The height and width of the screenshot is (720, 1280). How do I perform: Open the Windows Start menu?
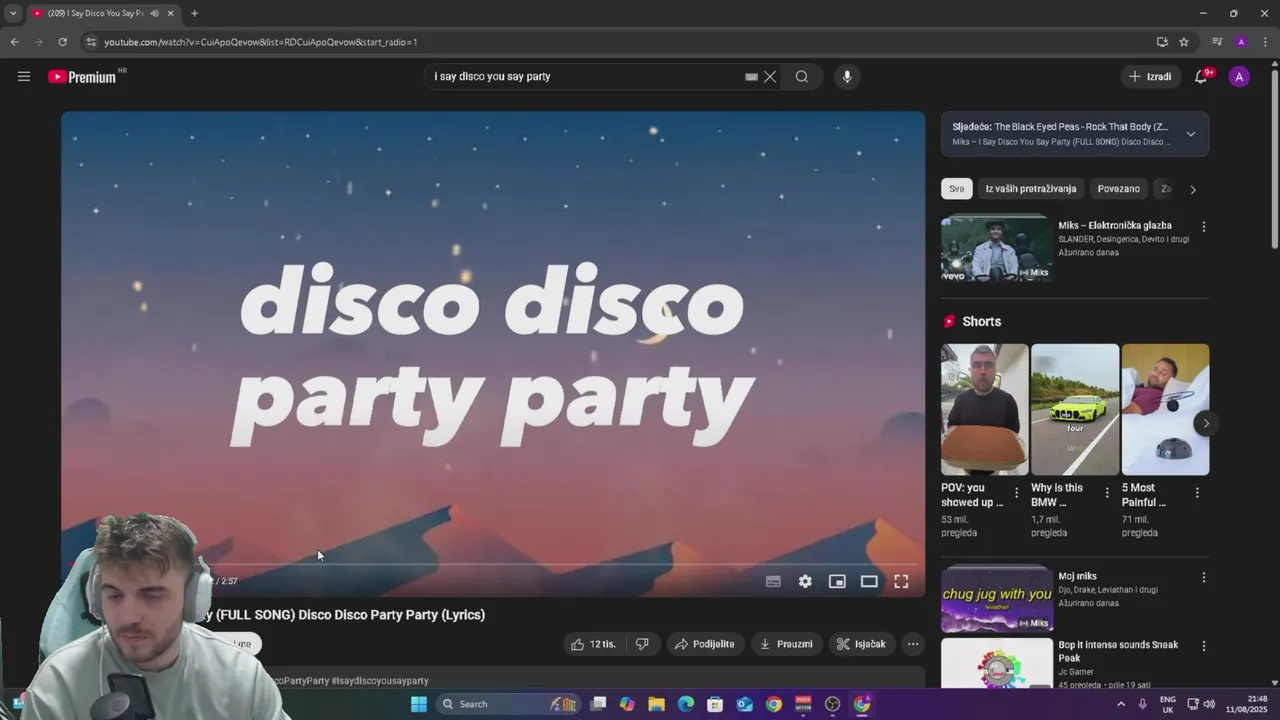coord(419,704)
